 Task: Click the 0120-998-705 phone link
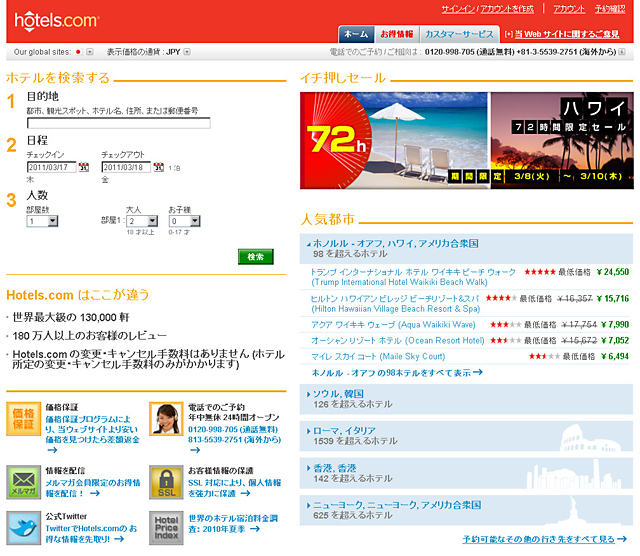pos(233,429)
